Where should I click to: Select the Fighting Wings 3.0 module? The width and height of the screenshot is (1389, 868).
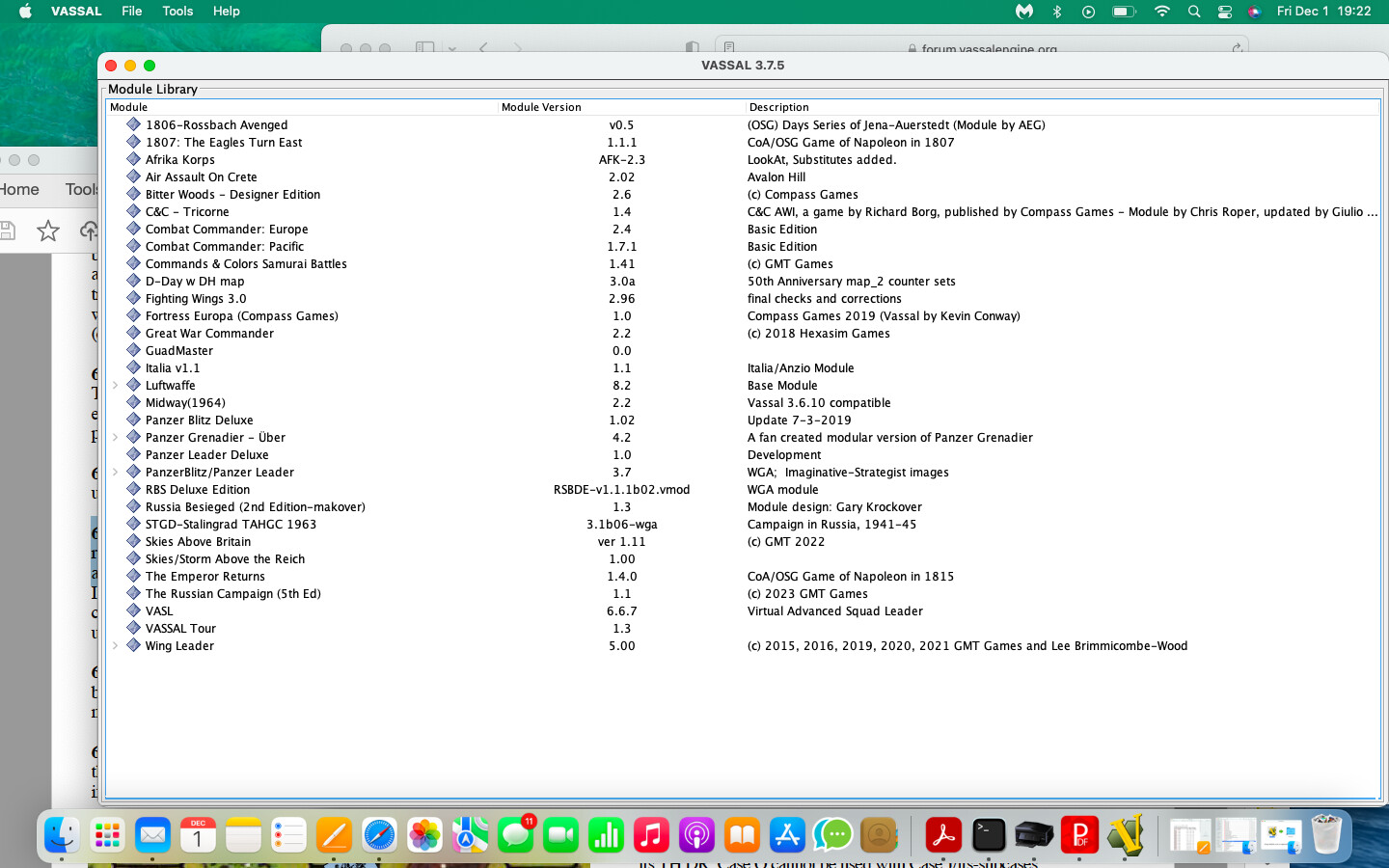[196, 298]
